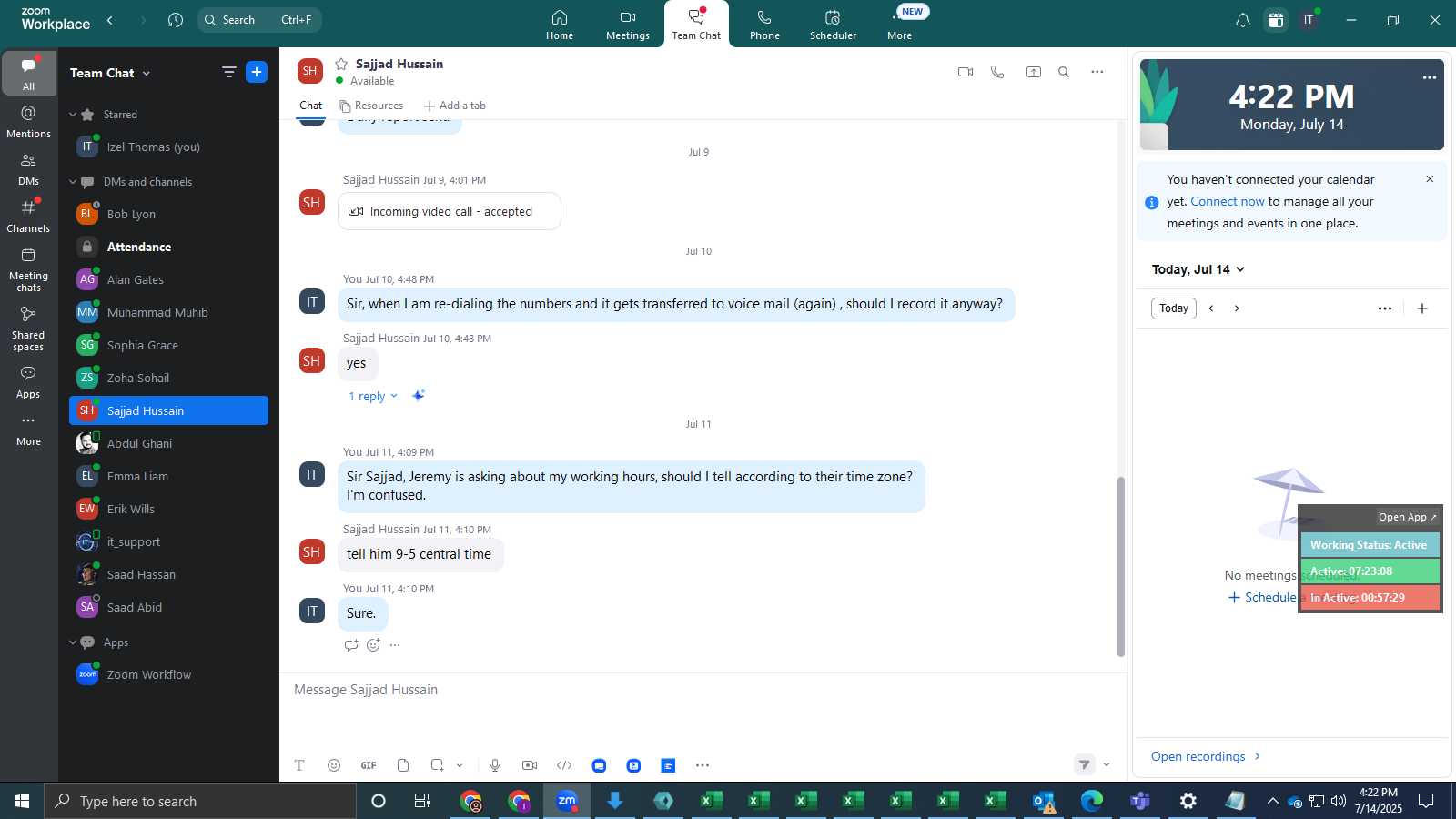This screenshot has width=1456, height=819.
Task: Open chat with Bob Lyon
Action: tap(168, 214)
